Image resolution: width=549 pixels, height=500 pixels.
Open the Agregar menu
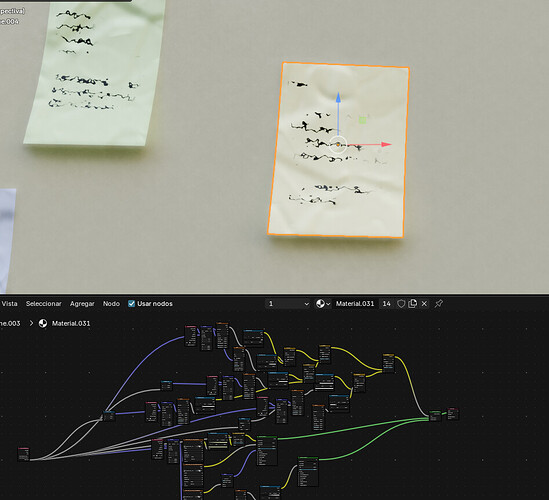click(x=82, y=304)
